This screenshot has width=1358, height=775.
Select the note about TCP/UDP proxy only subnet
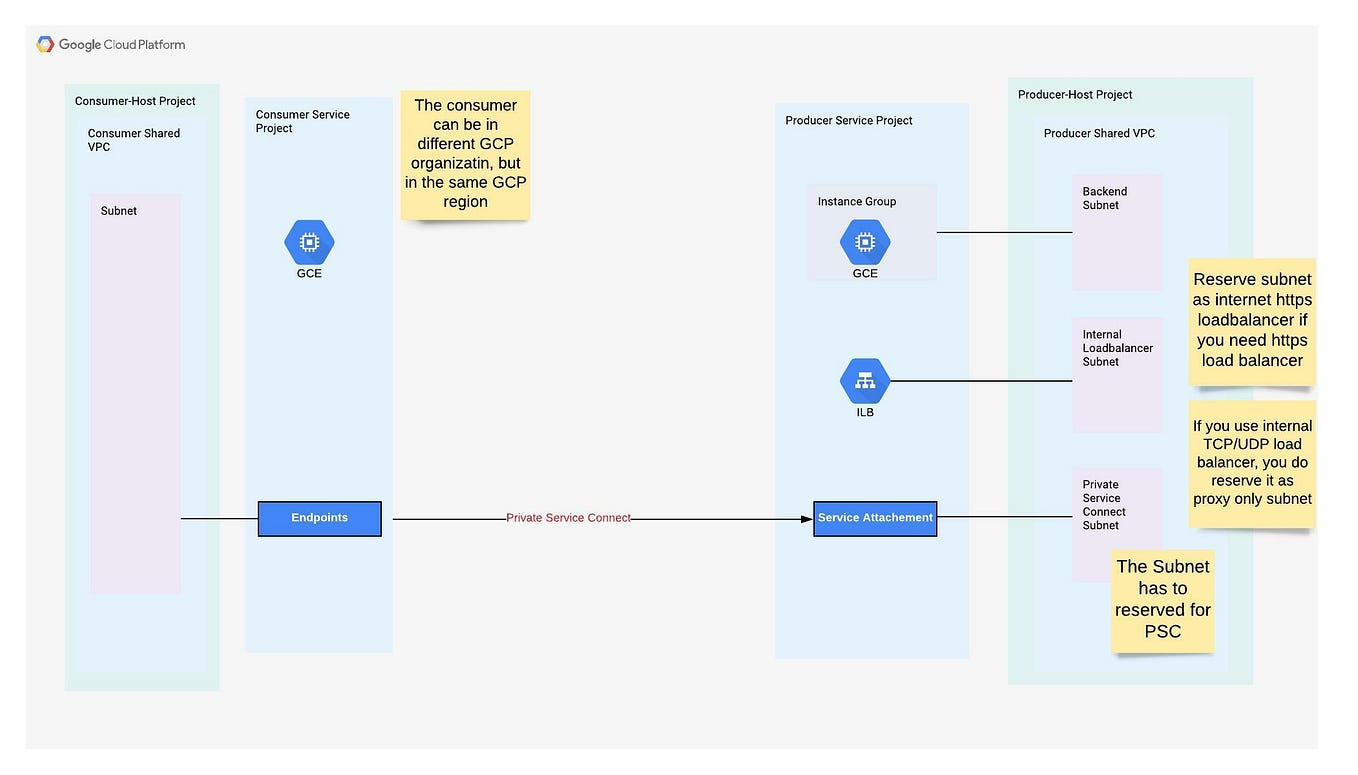[1252, 462]
